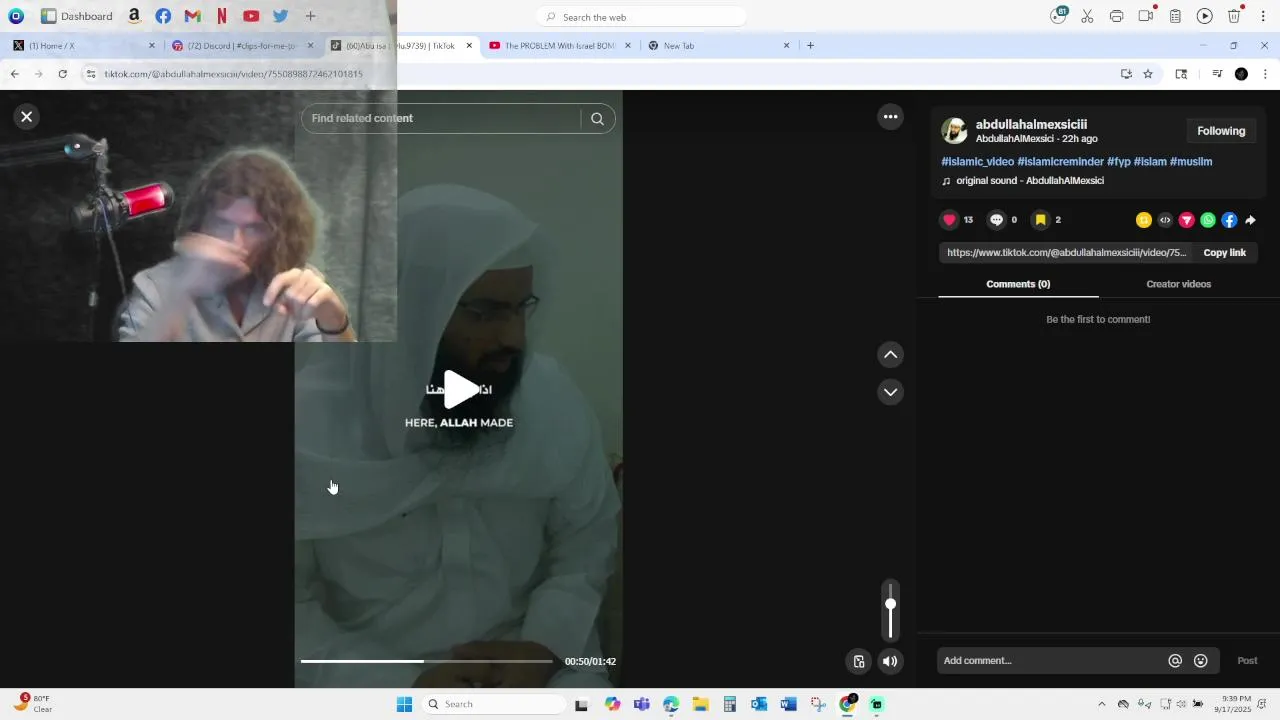
Task: Bookmark this page with the star
Action: click(x=1148, y=74)
